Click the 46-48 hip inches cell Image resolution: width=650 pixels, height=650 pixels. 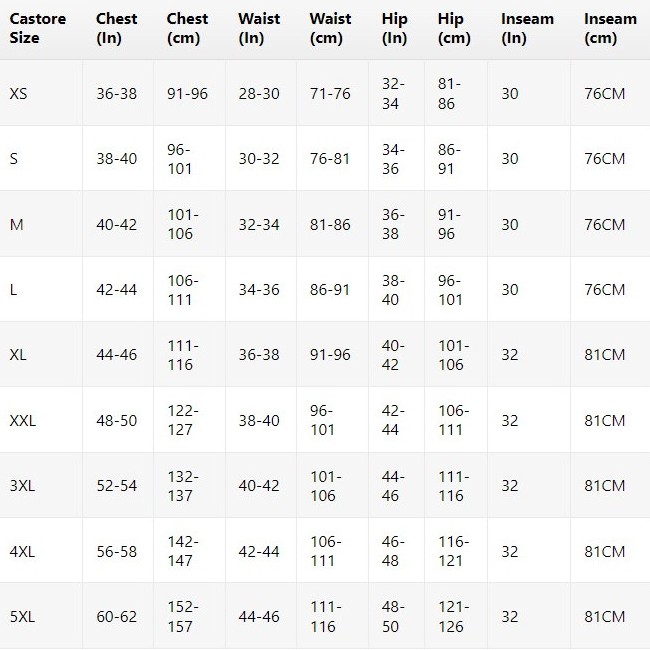click(x=393, y=551)
